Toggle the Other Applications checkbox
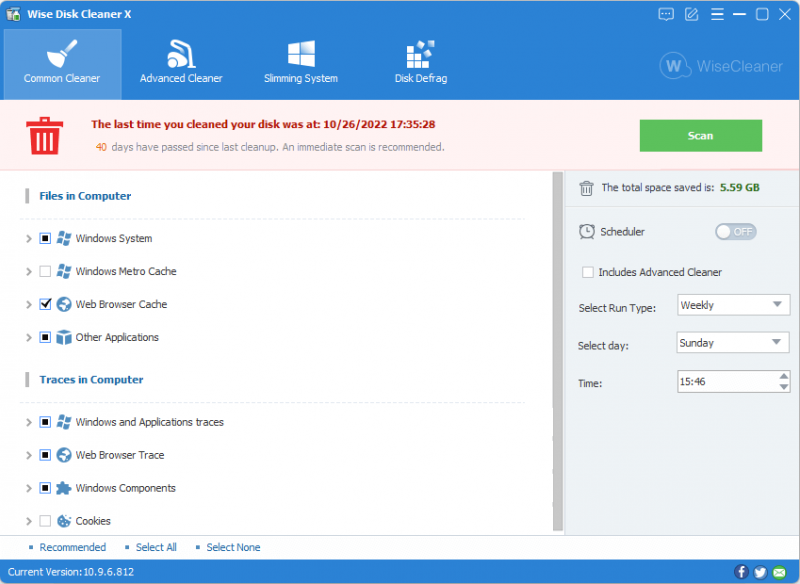This screenshot has height=584, width=800. [45, 337]
